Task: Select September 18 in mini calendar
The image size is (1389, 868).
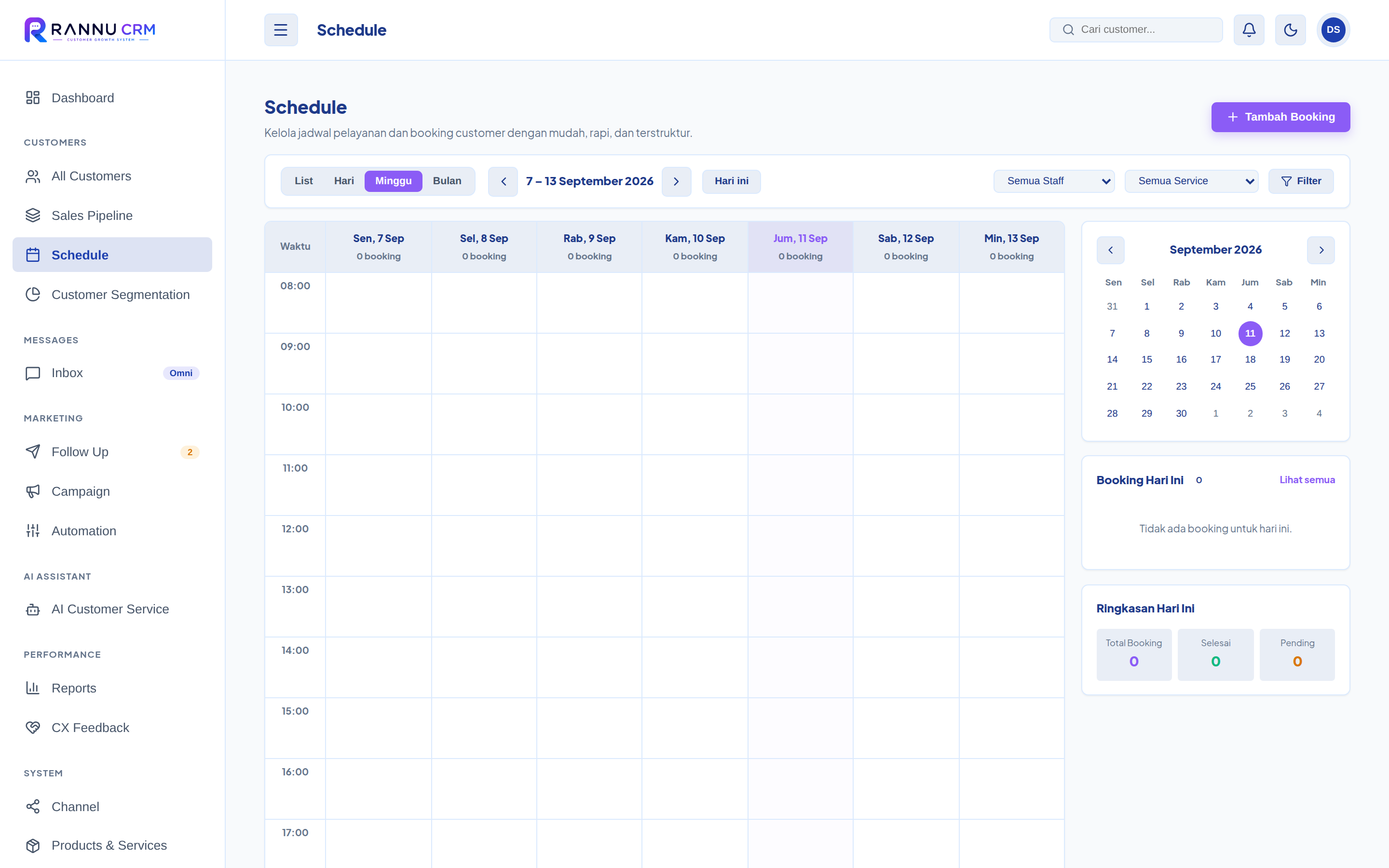Action: coord(1250,359)
